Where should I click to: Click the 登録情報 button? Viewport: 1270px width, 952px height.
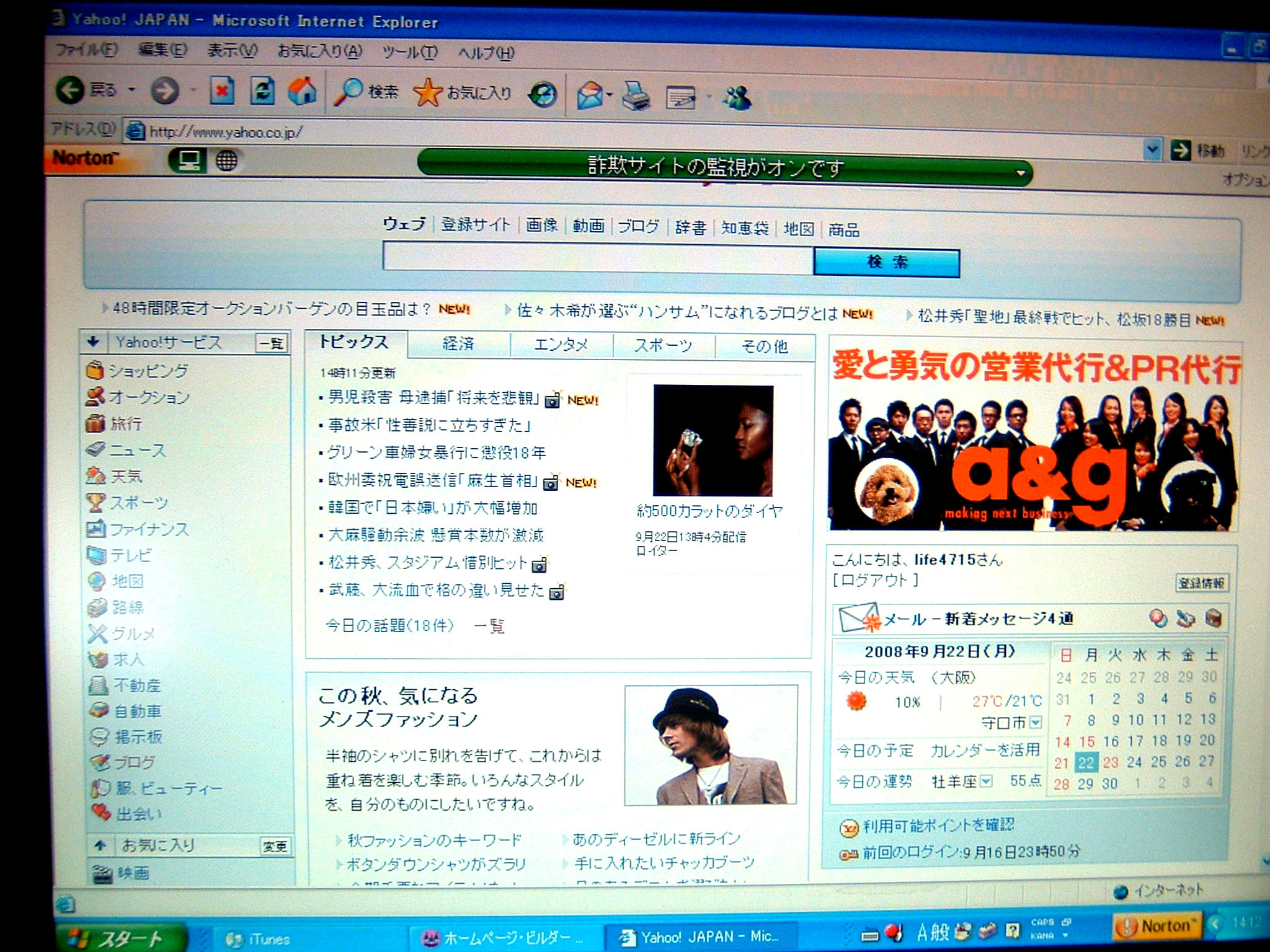(1201, 583)
